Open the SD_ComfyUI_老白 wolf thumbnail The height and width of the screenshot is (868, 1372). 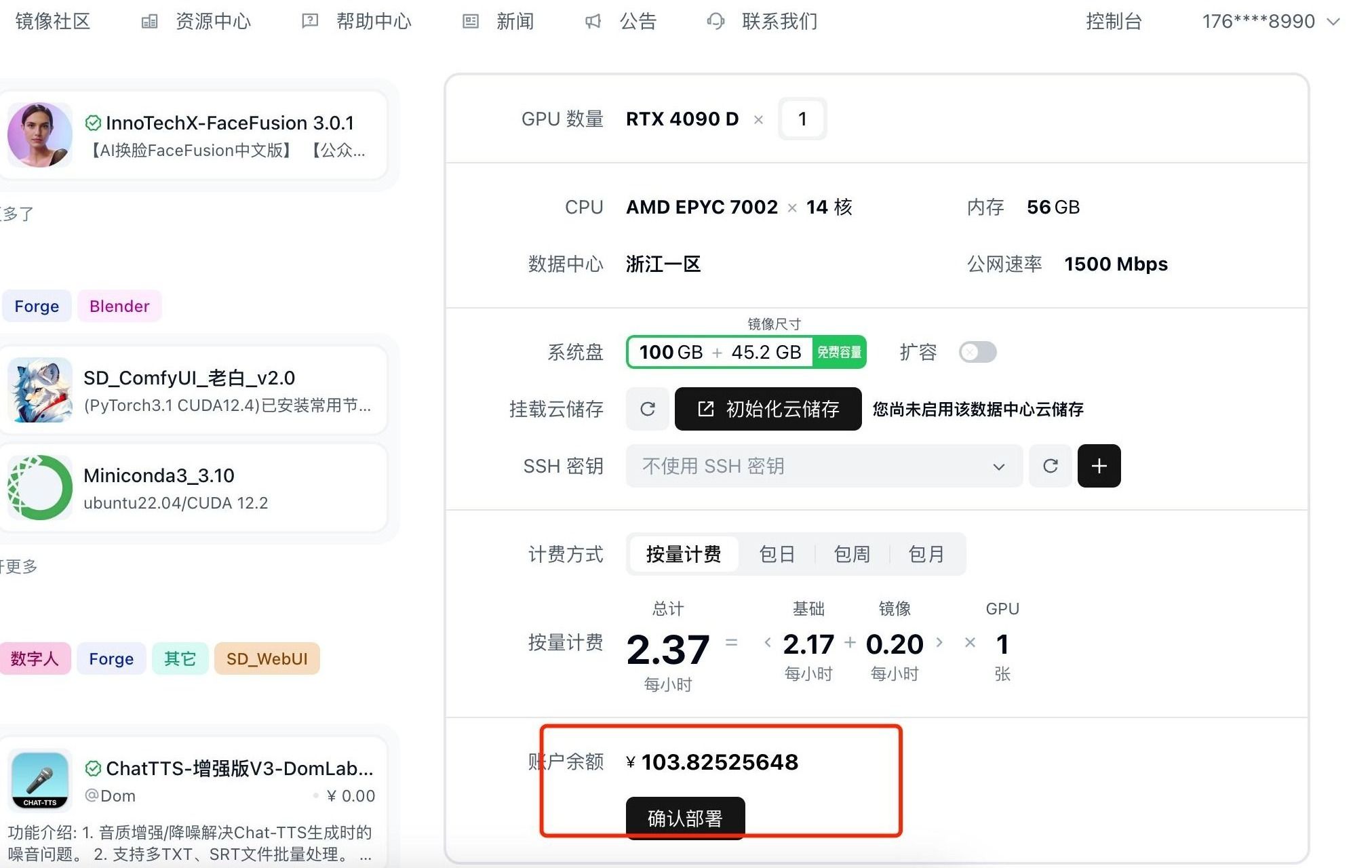tap(40, 390)
